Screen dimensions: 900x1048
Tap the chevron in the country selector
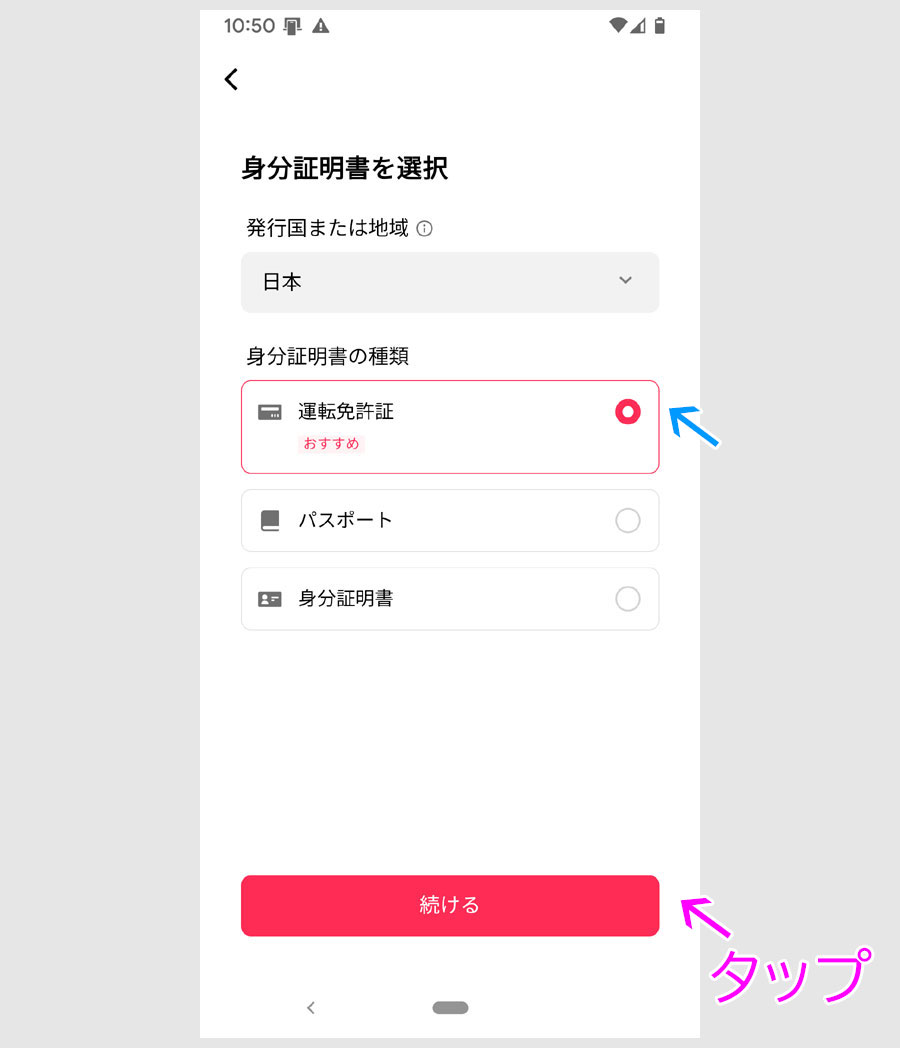625,280
